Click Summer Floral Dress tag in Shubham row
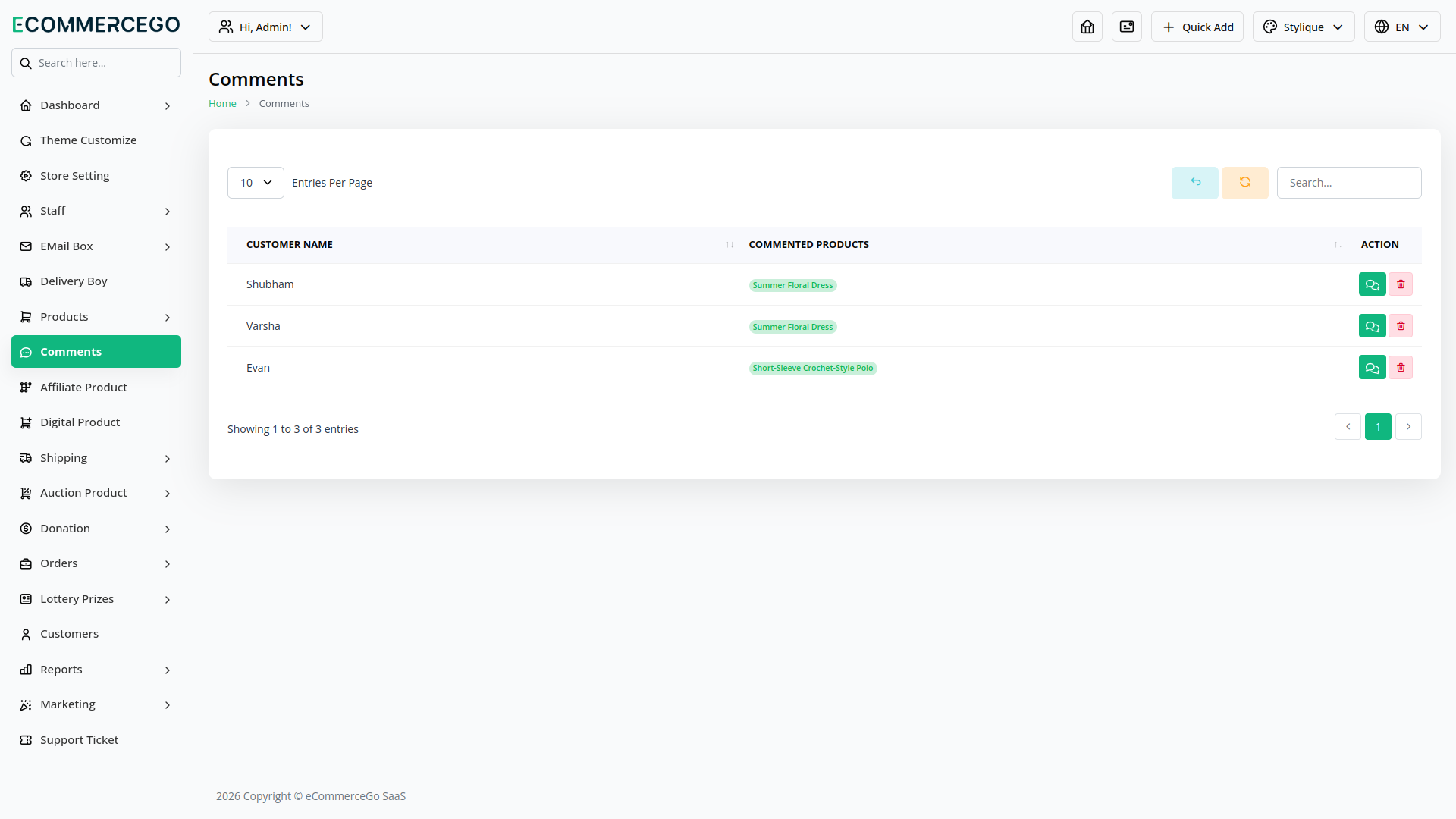 pyautogui.click(x=792, y=286)
